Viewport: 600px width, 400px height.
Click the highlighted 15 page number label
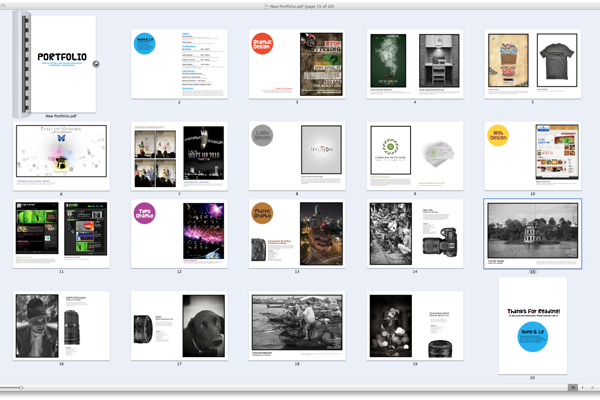click(532, 272)
